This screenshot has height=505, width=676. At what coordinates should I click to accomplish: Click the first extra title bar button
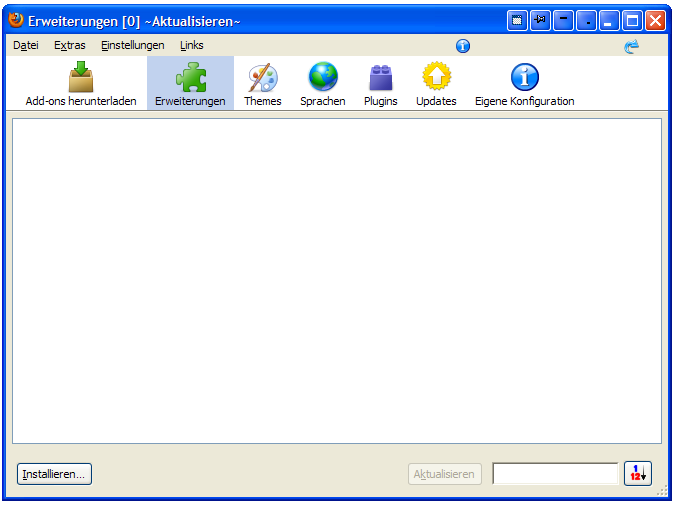517,20
